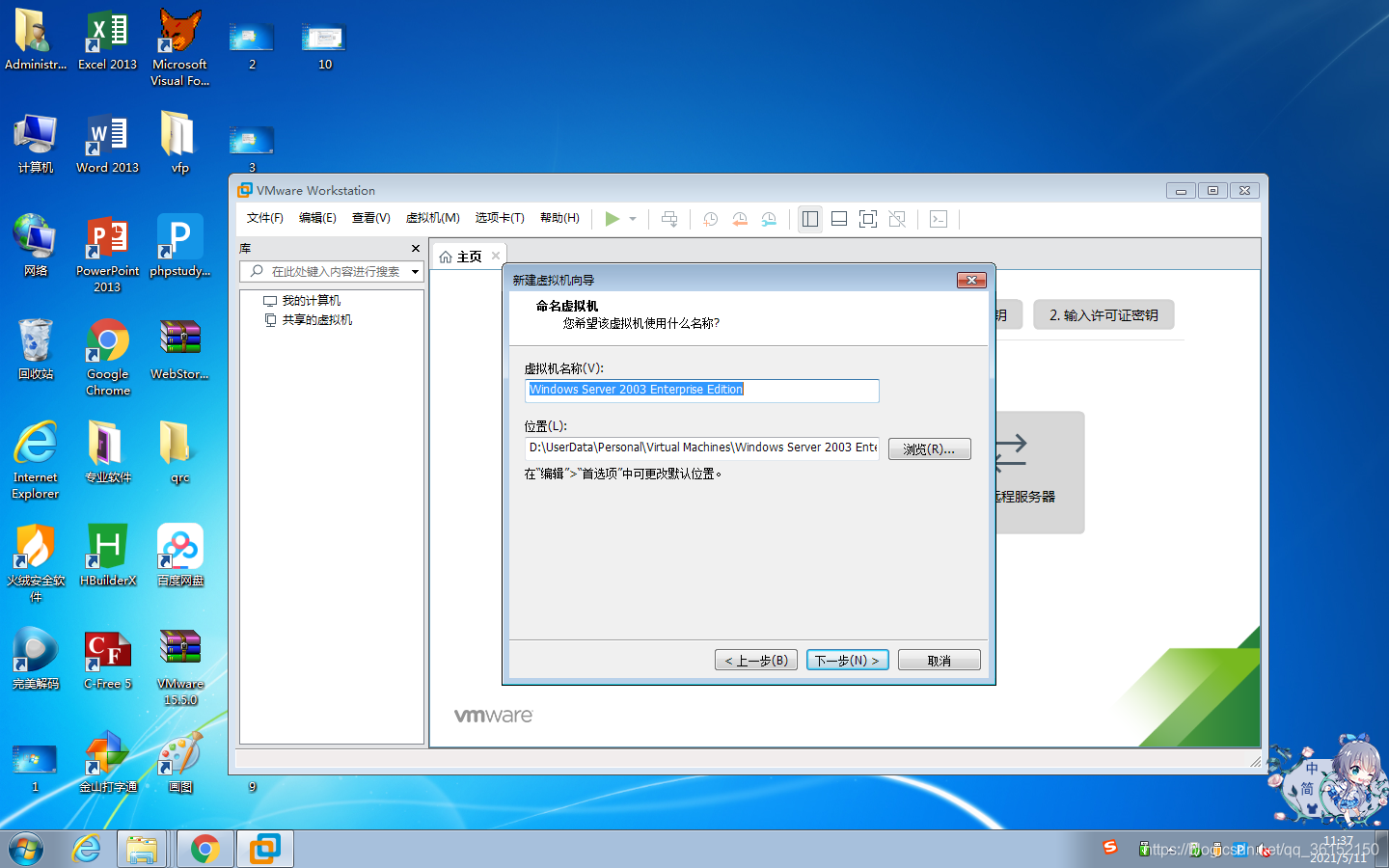1389x868 pixels.
Task: Click the Chrome taskbar icon
Action: [x=204, y=849]
